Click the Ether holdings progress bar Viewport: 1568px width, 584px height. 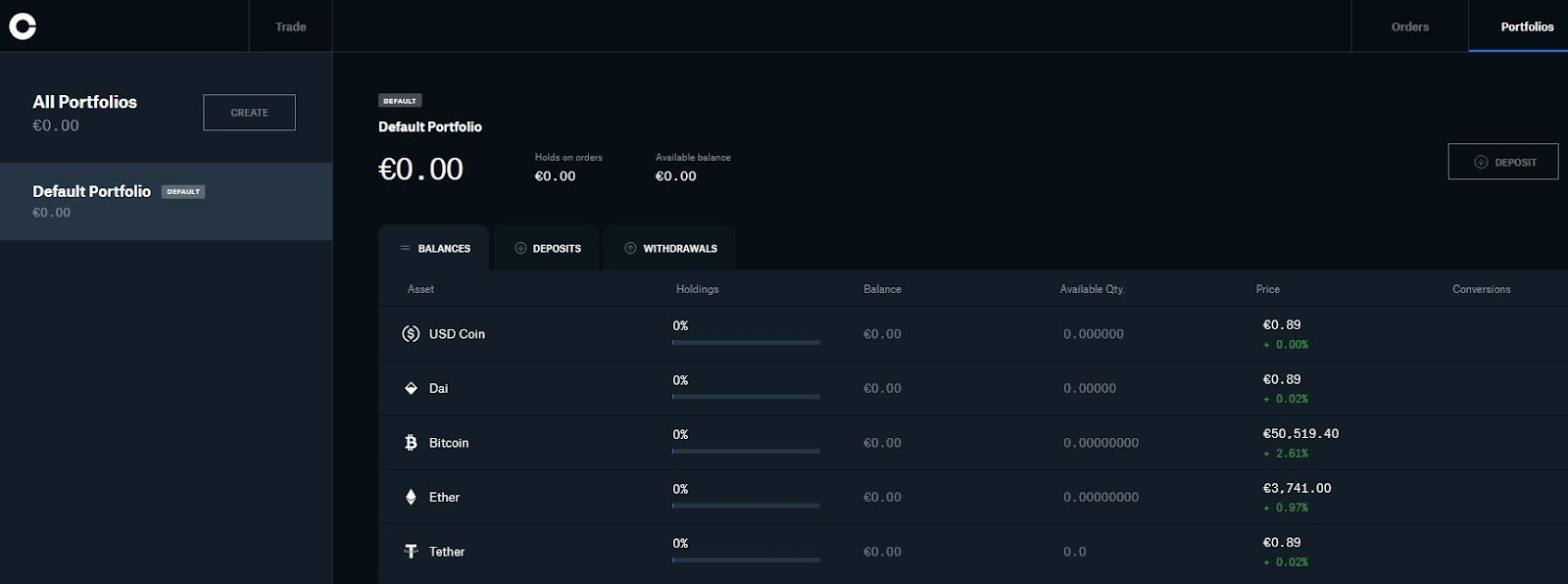746,506
